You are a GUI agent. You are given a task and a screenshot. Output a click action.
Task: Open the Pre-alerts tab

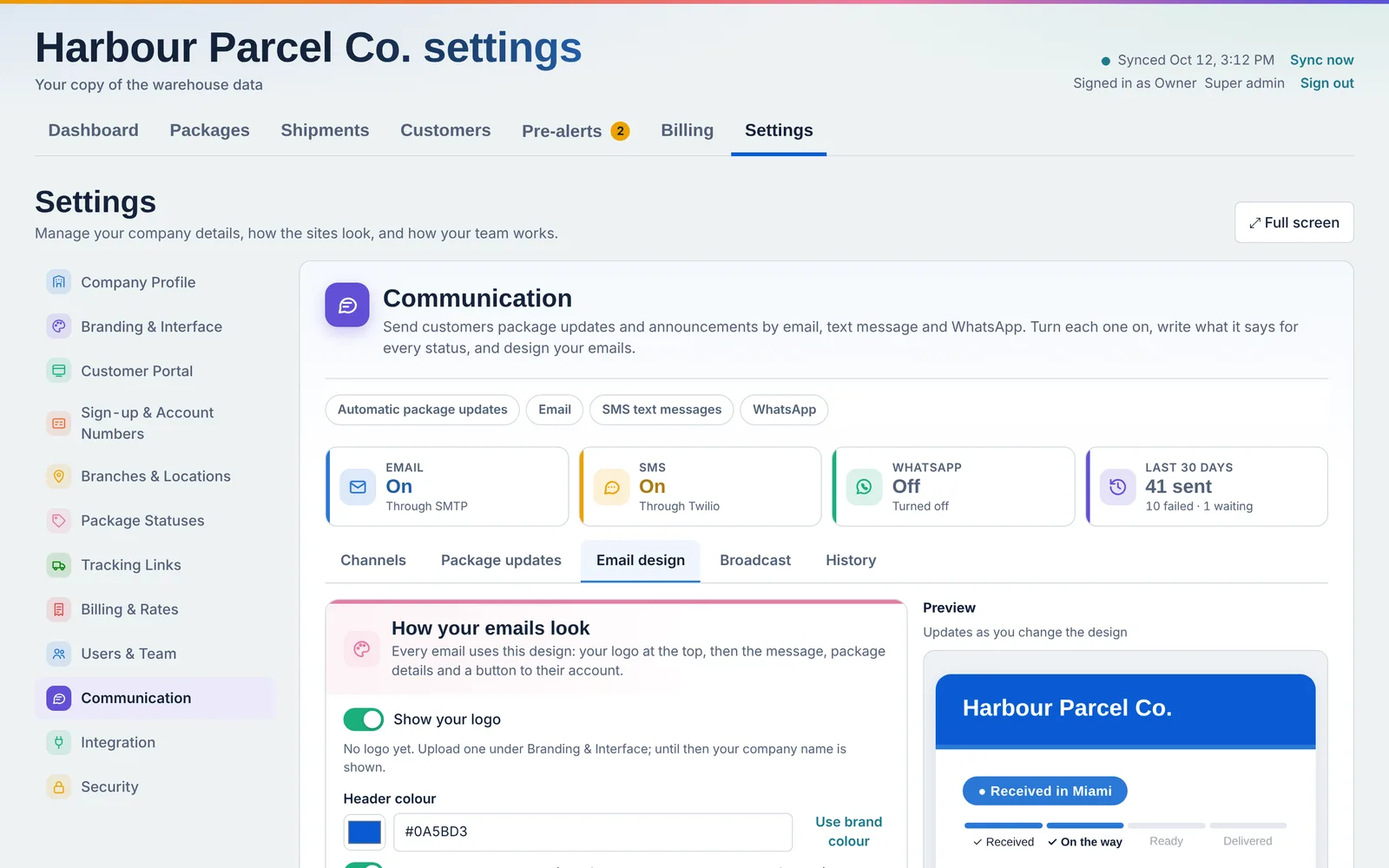point(576,131)
